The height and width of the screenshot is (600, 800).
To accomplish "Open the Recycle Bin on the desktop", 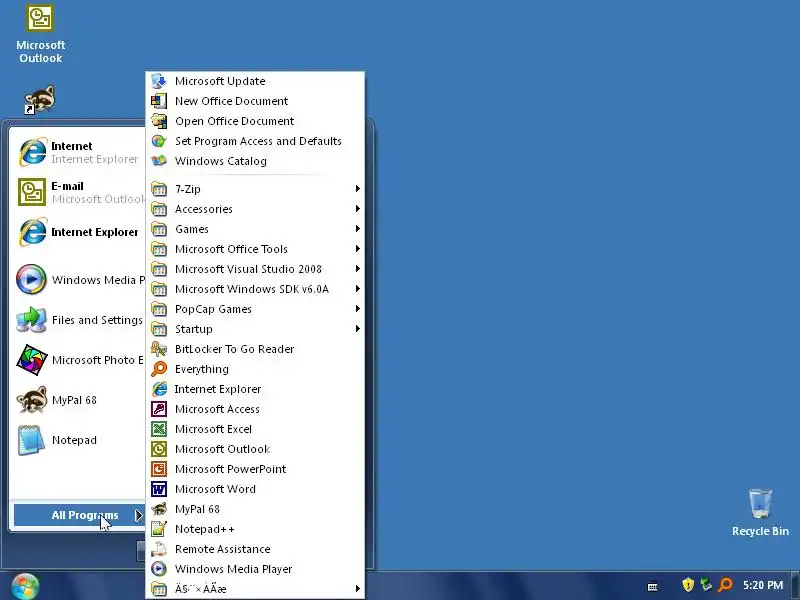I will (760, 512).
